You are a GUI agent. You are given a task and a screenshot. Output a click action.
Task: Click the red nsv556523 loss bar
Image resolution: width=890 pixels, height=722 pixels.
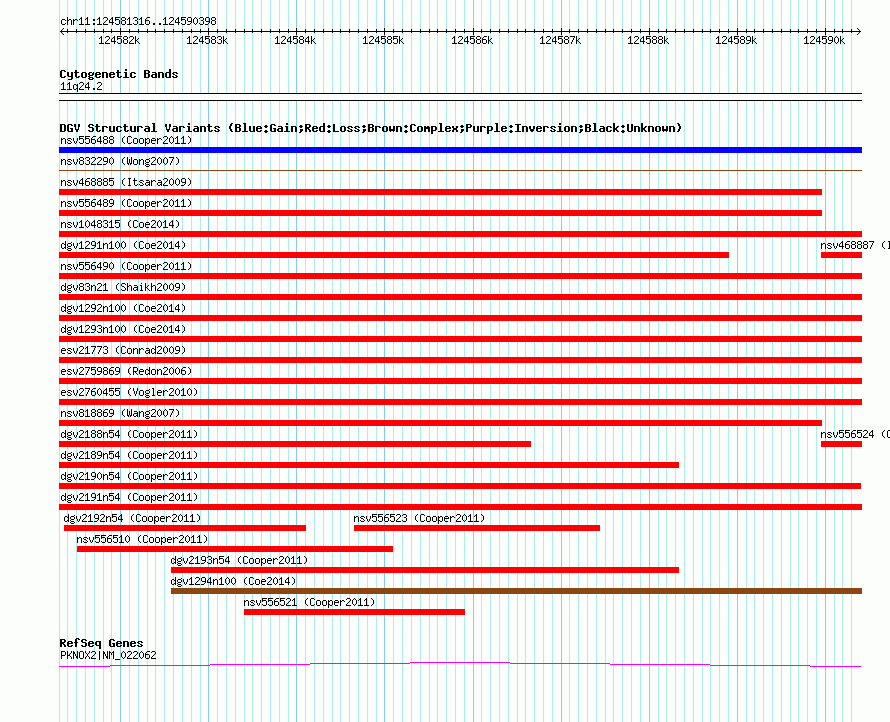477,528
